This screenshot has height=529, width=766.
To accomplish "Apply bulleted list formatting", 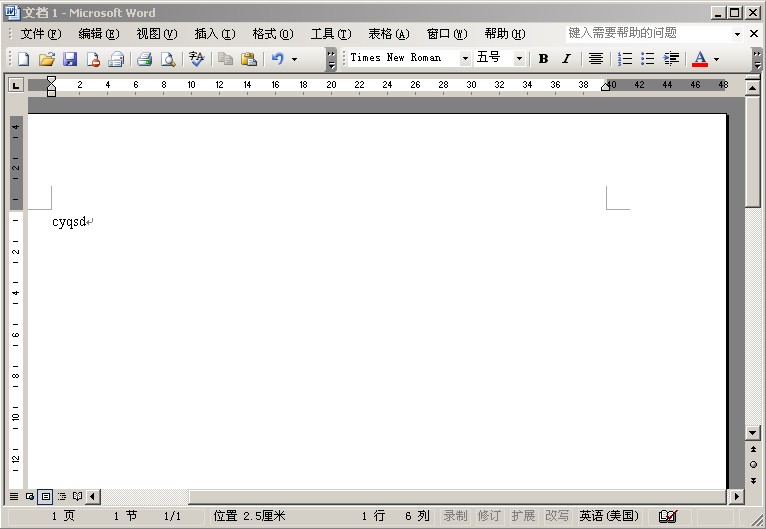I will (648, 59).
